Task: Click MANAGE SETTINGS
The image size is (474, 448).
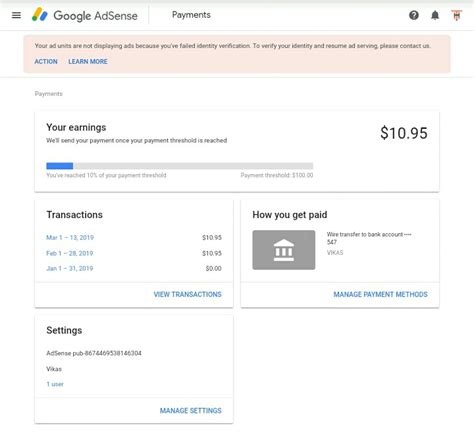Action: tap(191, 411)
